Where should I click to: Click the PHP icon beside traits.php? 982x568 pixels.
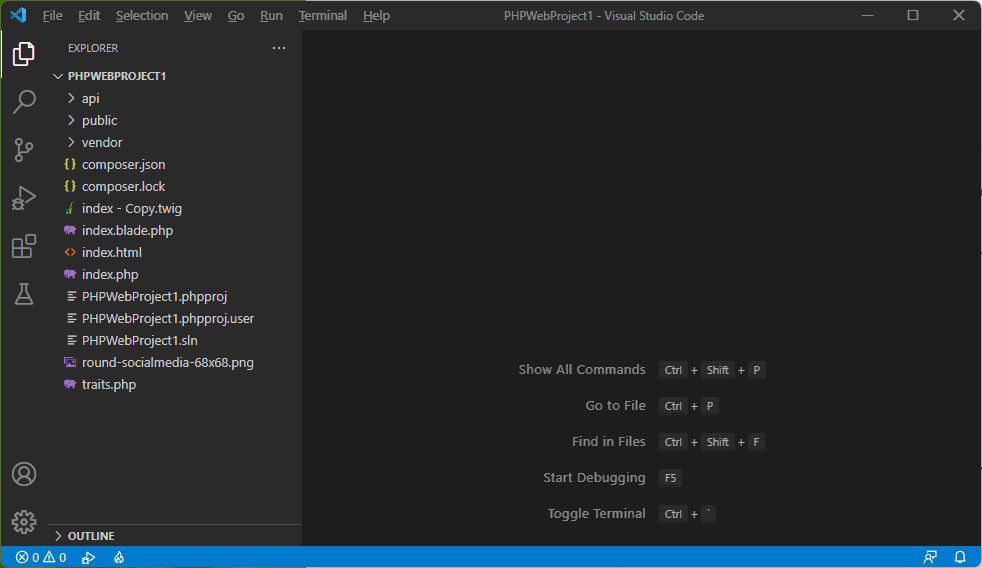[x=70, y=385]
